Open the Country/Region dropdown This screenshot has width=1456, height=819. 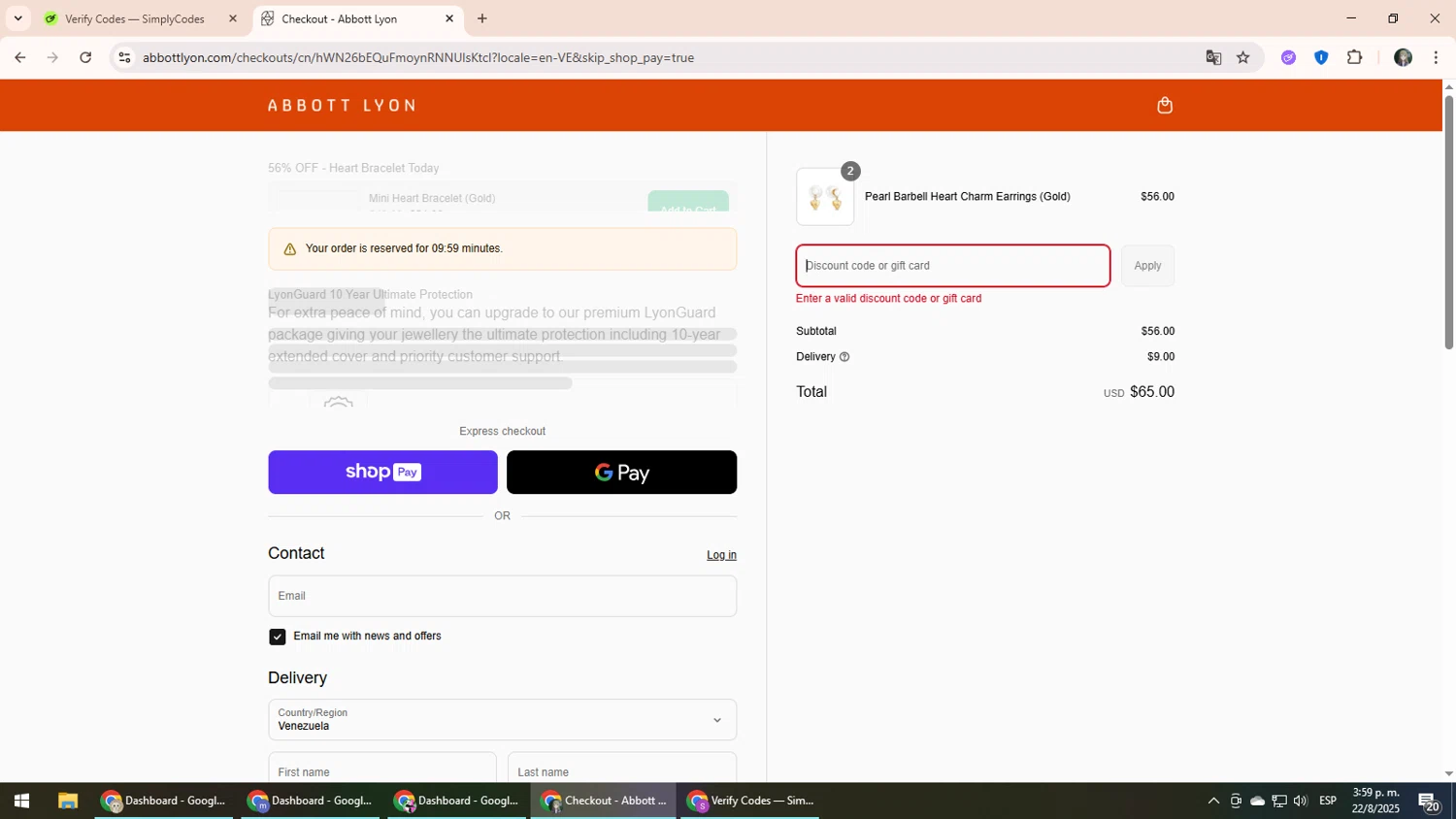[x=502, y=719]
